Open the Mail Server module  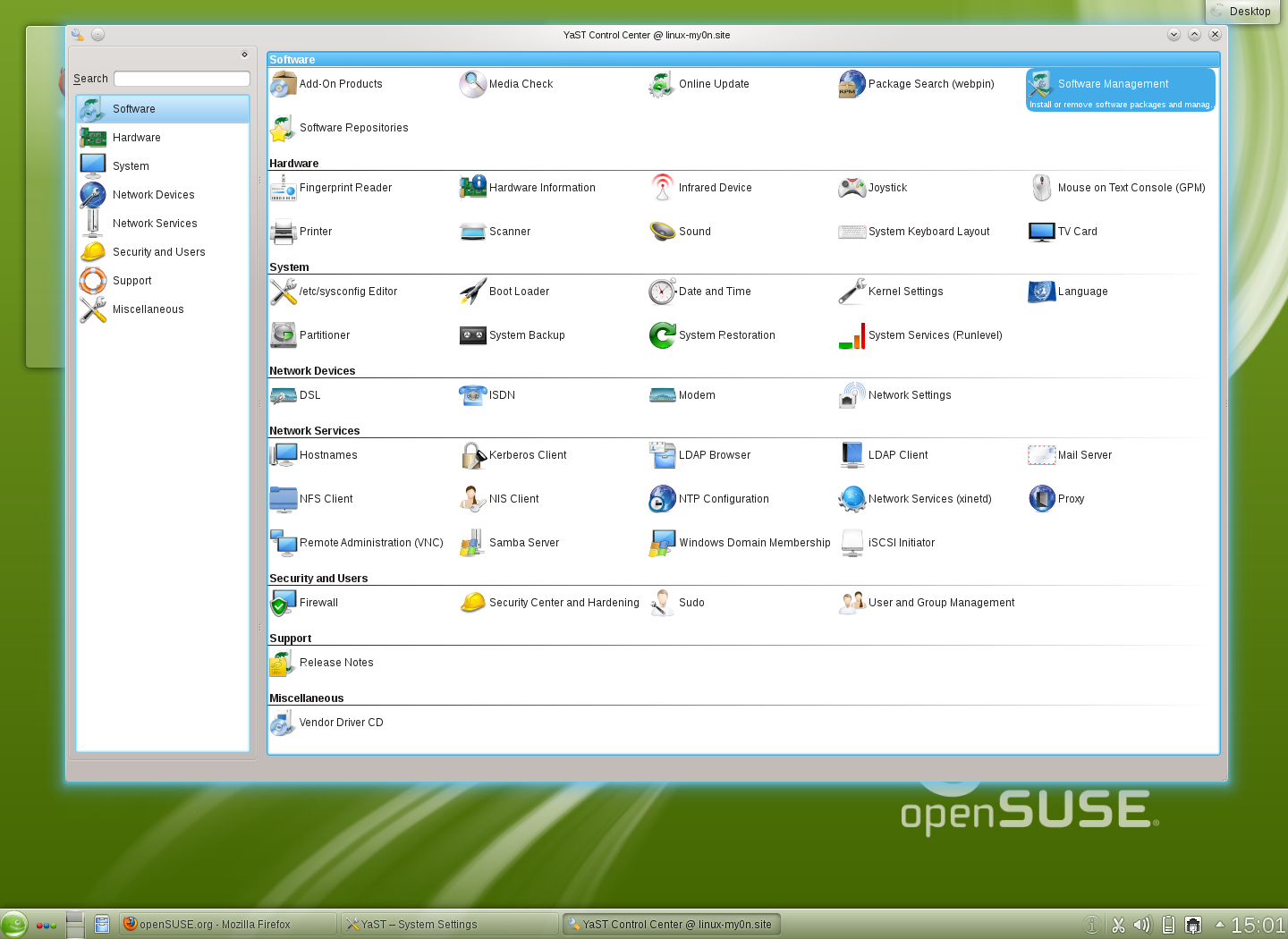(x=1070, y=455)
